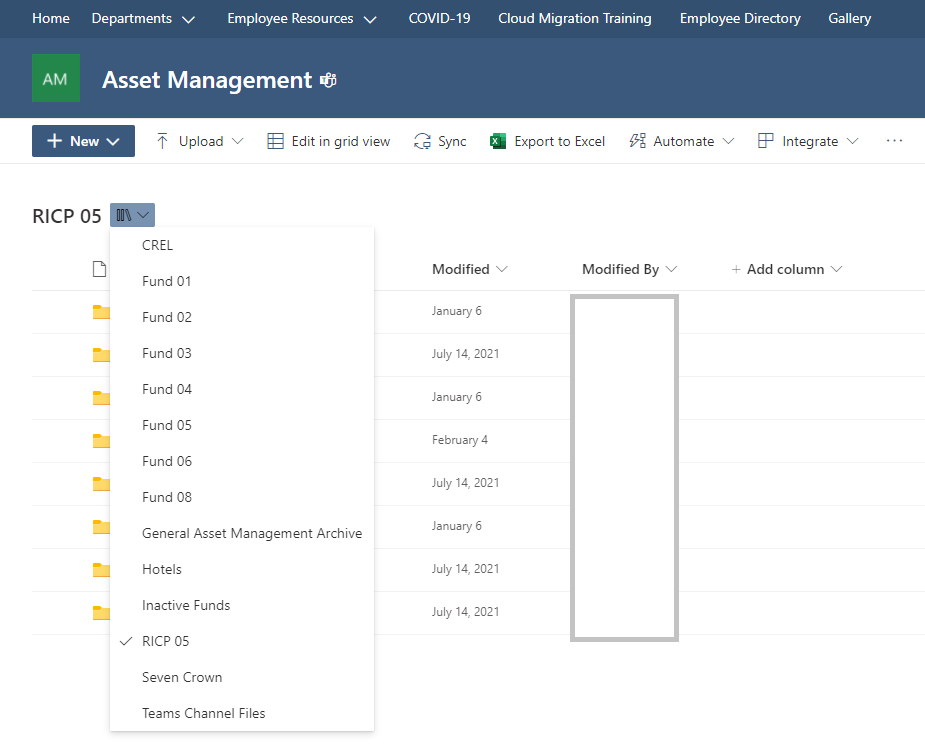Open the Modified By column menu
Image resolution: width=925 pixels, height=756 pixels.
(x=629, y=269)
